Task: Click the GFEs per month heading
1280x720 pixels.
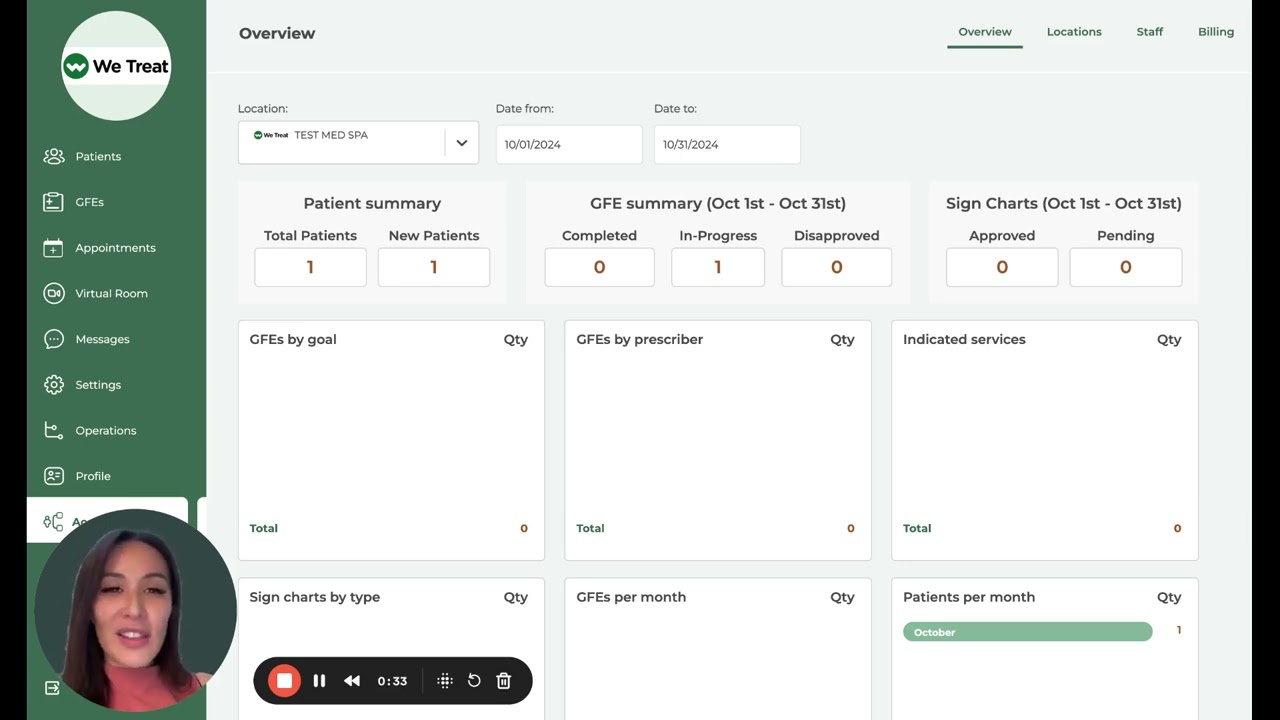Action: (631, 597)
